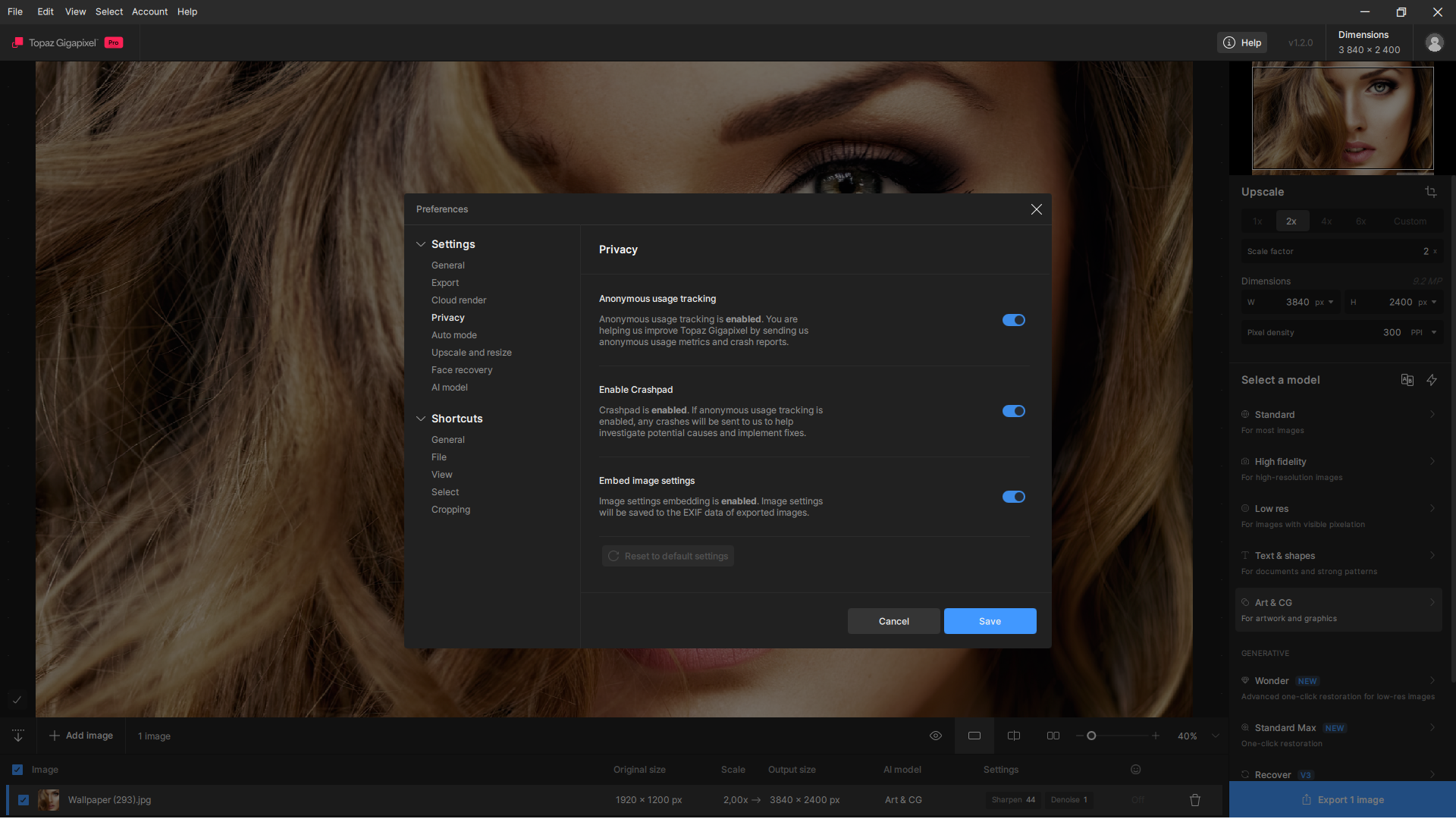Screen dimensions: 1456x819
Task: Close the Preferences dialog with X icon
Action: (x=1036, y=209)
